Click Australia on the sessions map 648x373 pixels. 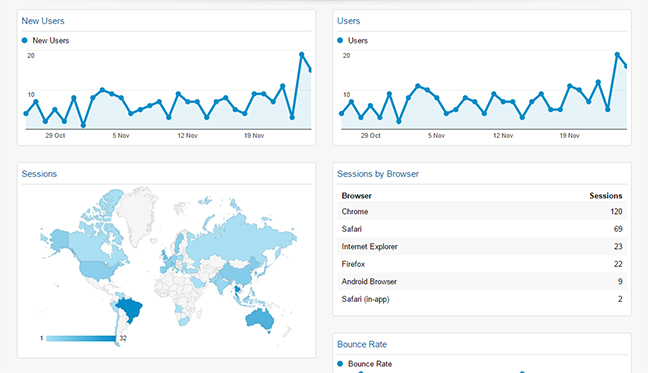[x=260, y=319]
